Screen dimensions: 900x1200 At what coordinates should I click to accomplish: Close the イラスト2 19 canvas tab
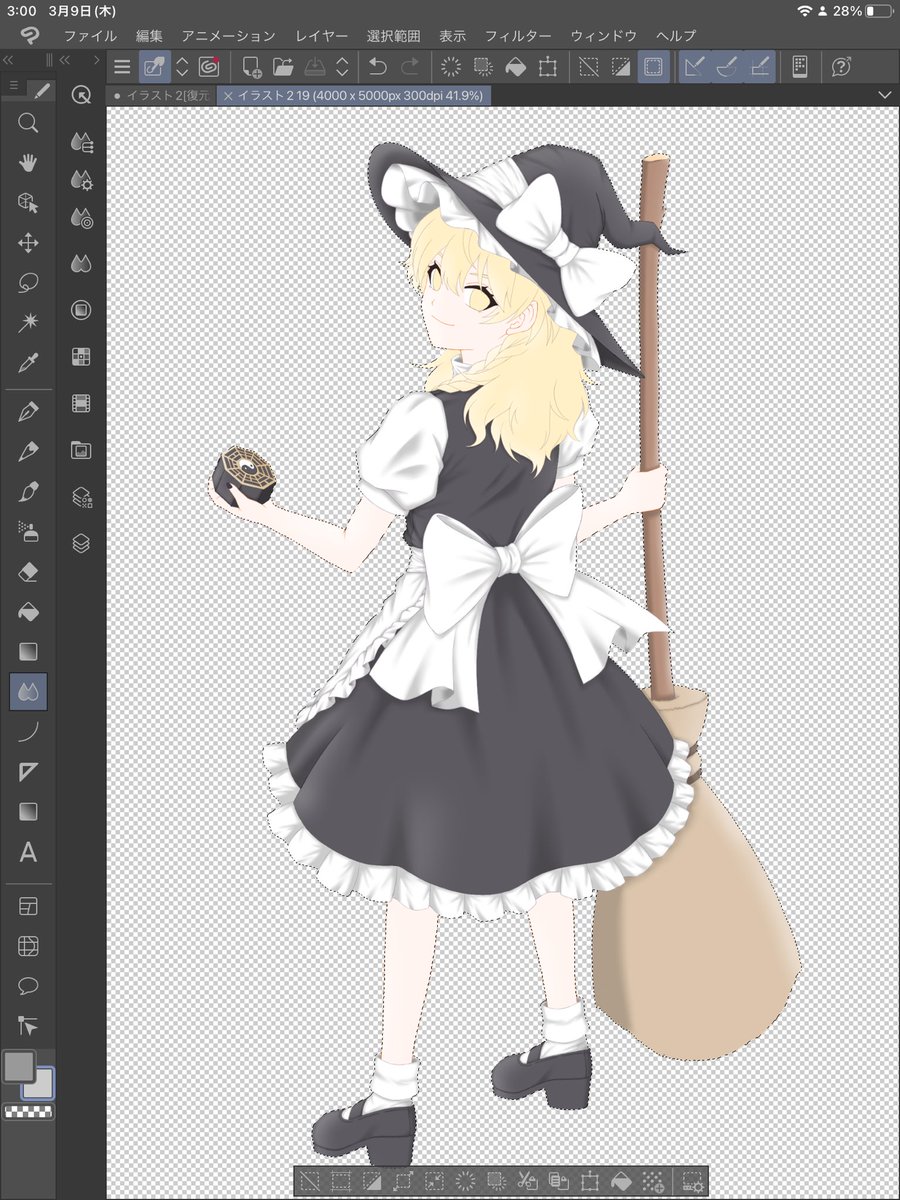click(228, 96)
